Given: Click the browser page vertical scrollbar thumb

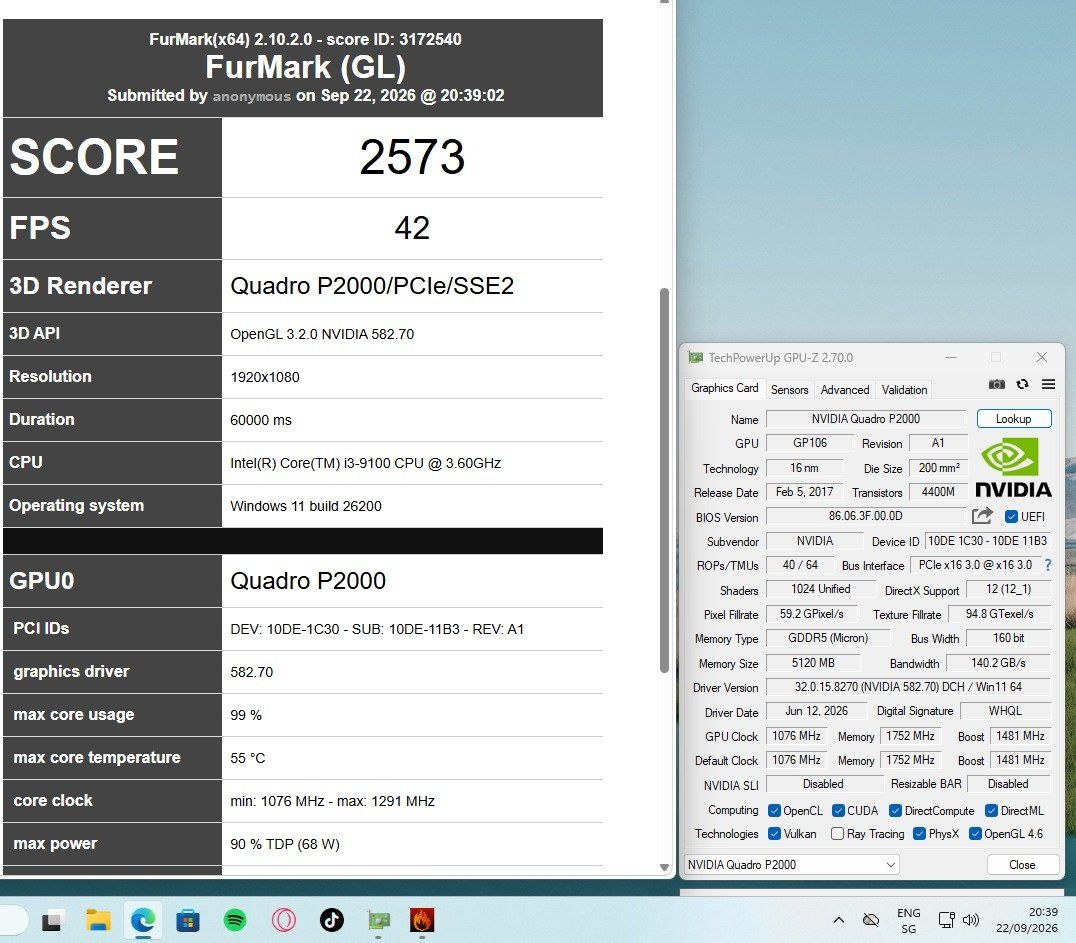Looking at the screenshot, I should pyautogui.click(x=664, y=480).
